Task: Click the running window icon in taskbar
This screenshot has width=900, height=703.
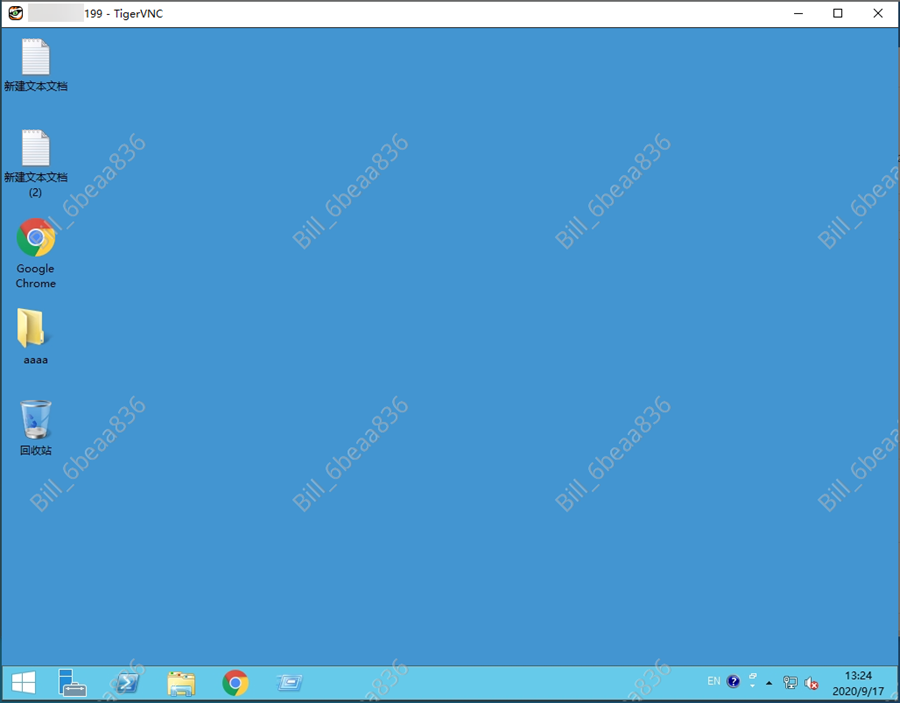Action: tap(289, 683)
